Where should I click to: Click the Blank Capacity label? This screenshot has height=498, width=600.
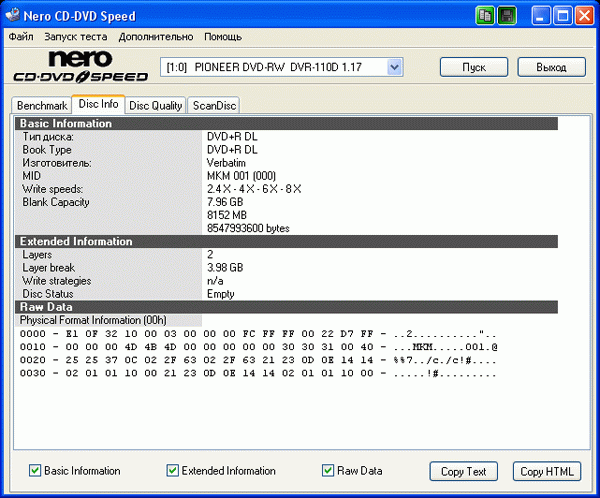pos(55,202)
